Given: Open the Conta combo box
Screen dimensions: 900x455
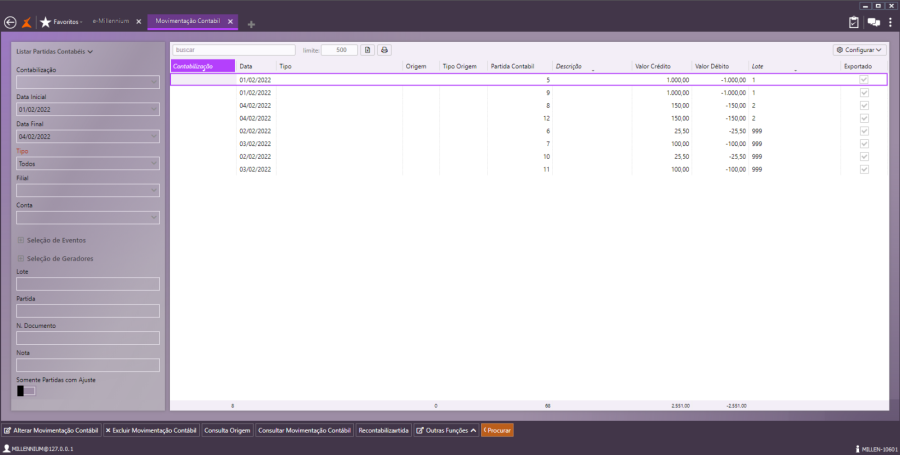Looking at the screenshot, I should (88, 217).
